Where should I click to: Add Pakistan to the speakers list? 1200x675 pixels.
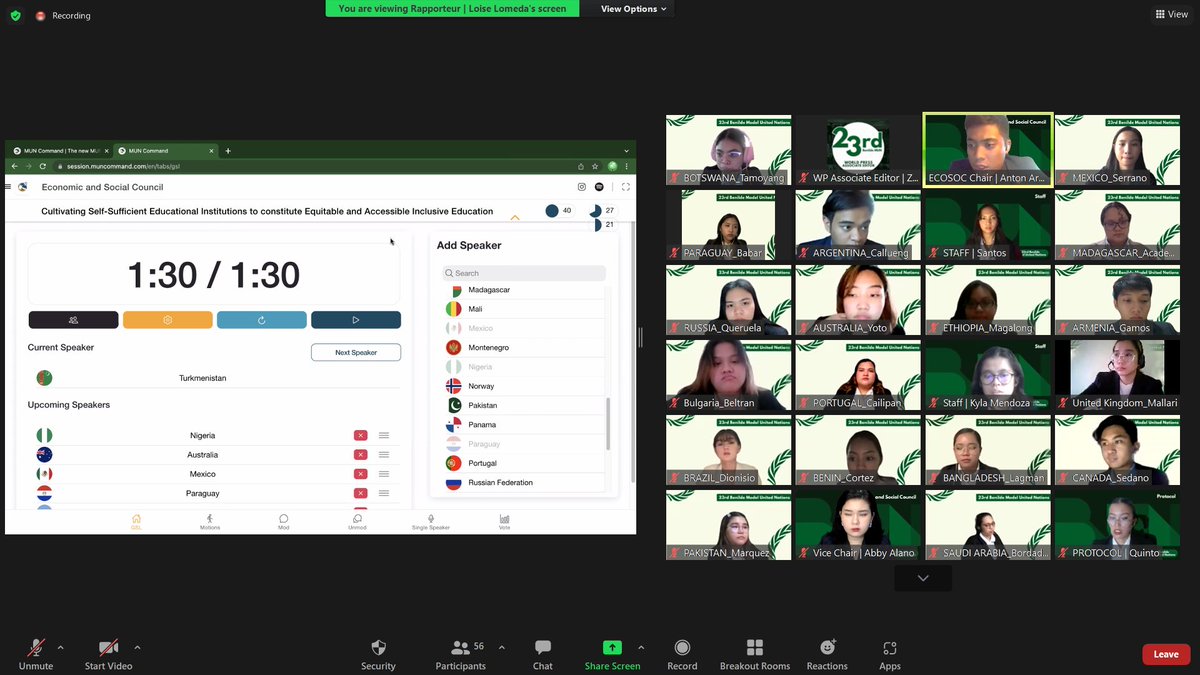pos(523,405)
